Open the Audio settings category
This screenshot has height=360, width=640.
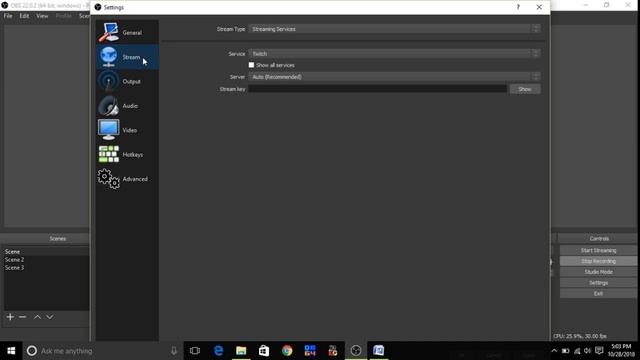127,106
